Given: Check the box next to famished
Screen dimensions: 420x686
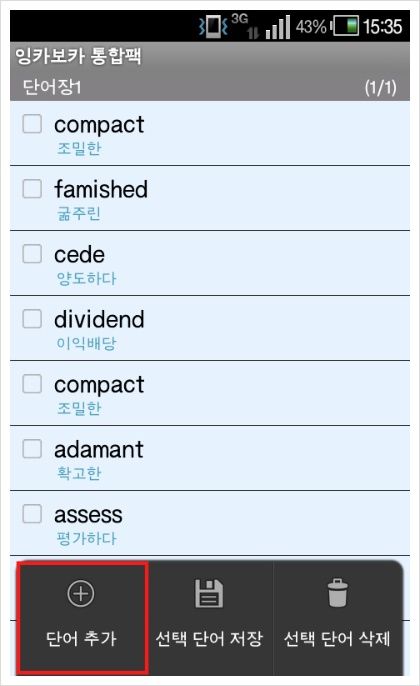Looking at the screenshot, I should tap(32, 189).
